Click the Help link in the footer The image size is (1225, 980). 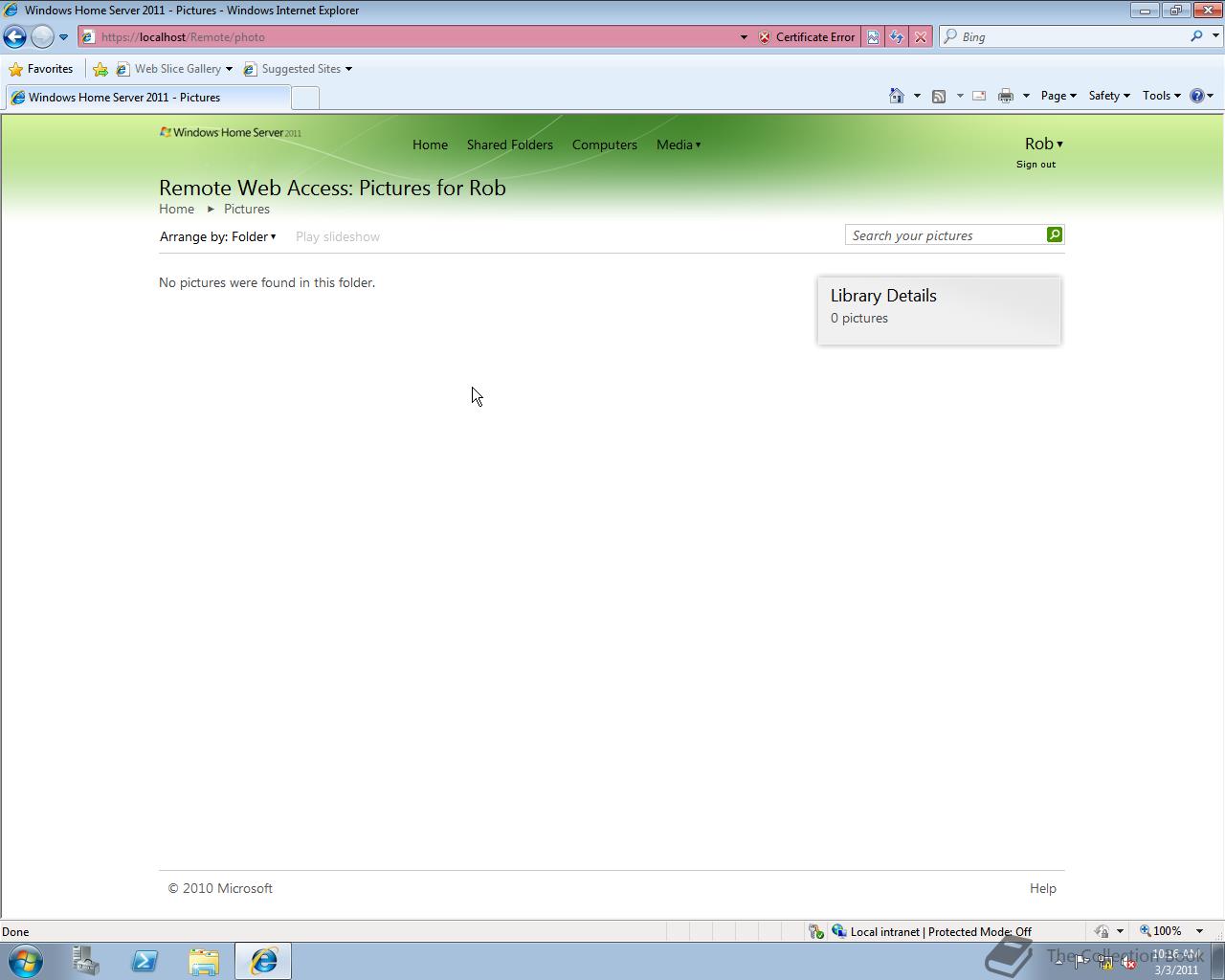1043,888
